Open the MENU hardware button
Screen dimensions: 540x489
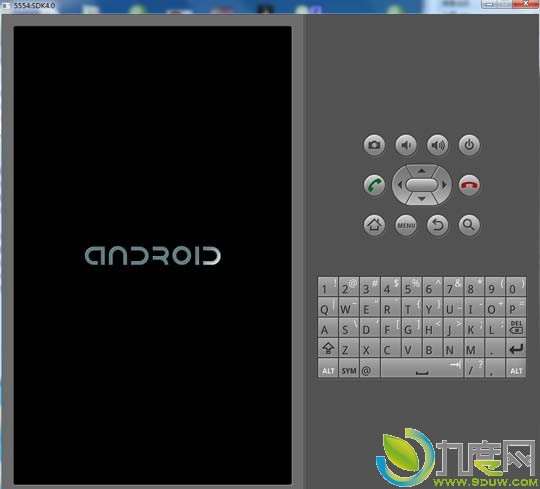[406, 225]
